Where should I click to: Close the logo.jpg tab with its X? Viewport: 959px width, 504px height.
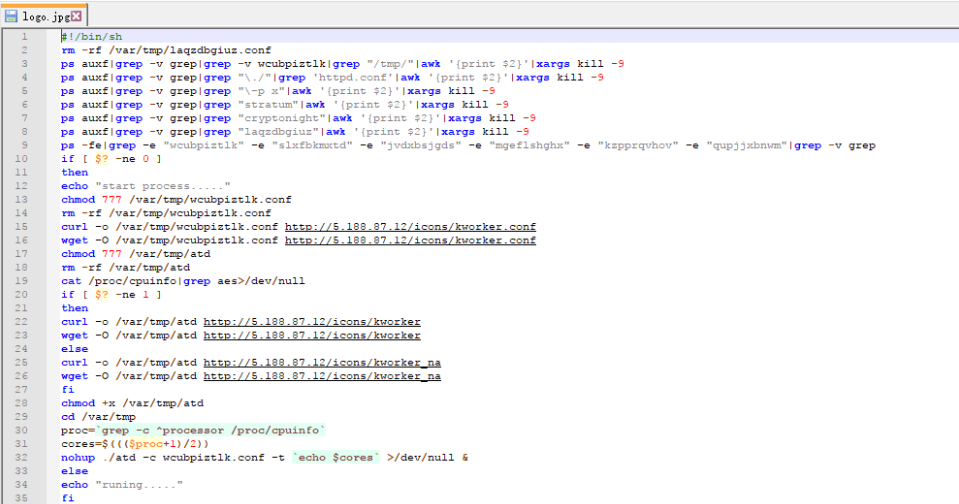pos(76,16)
